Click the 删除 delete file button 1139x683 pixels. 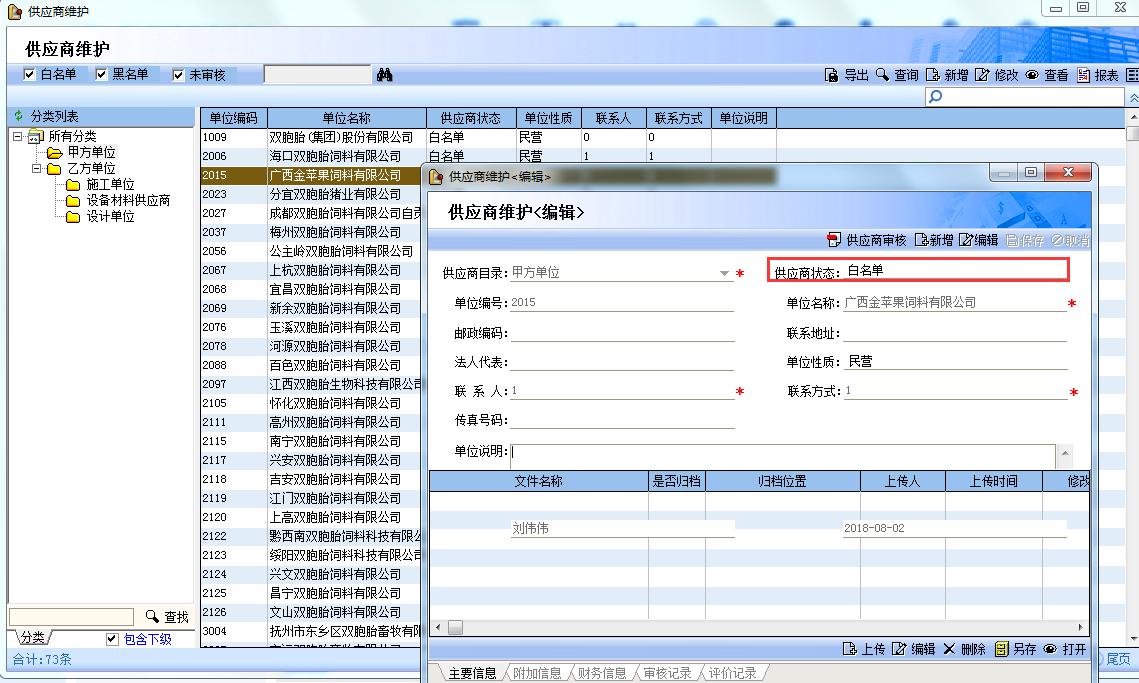[950, 649]
